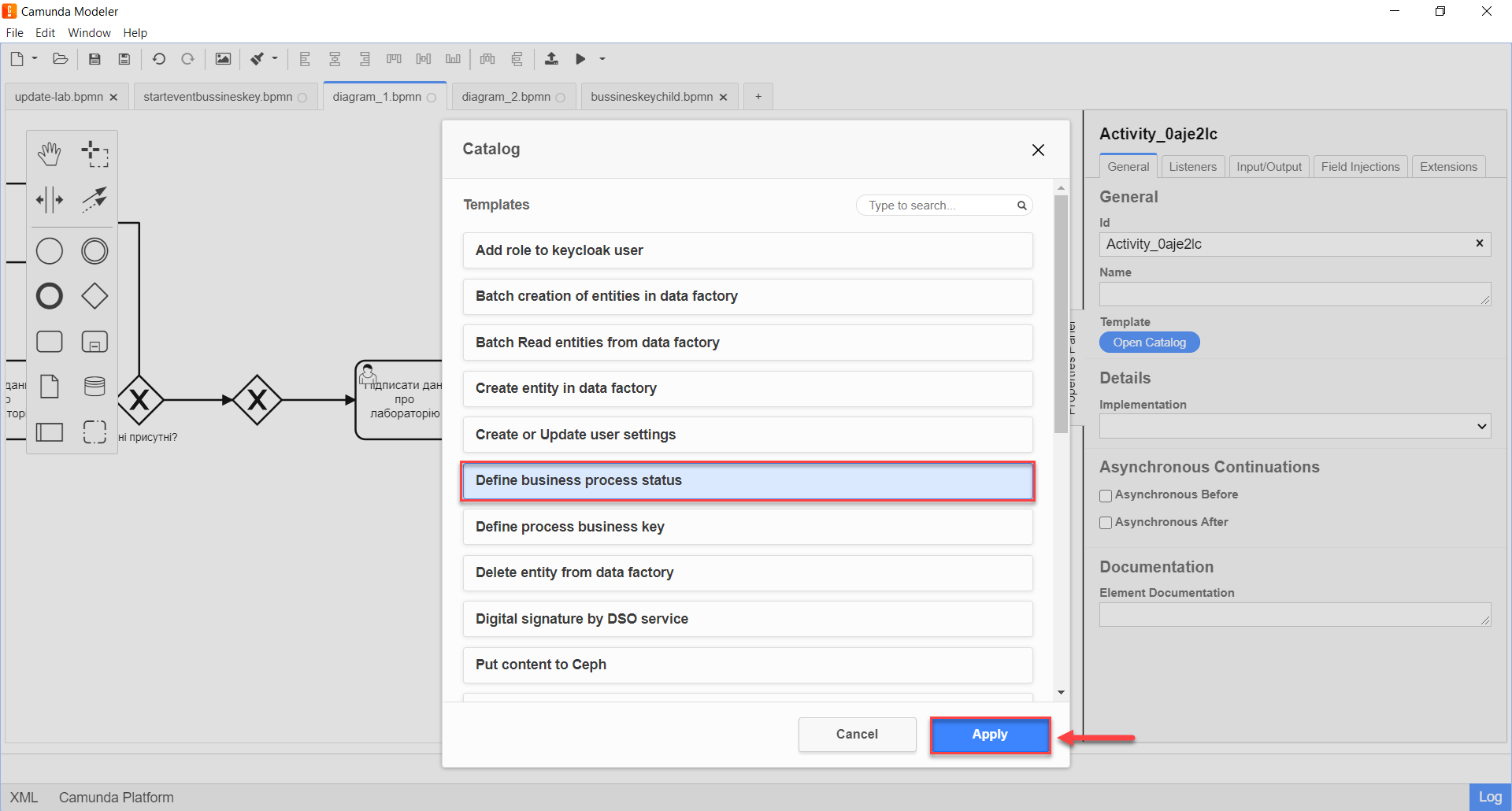Create a data object reference
The height and width of the screenshot is (811, 1512).
(x=50, y=387)
